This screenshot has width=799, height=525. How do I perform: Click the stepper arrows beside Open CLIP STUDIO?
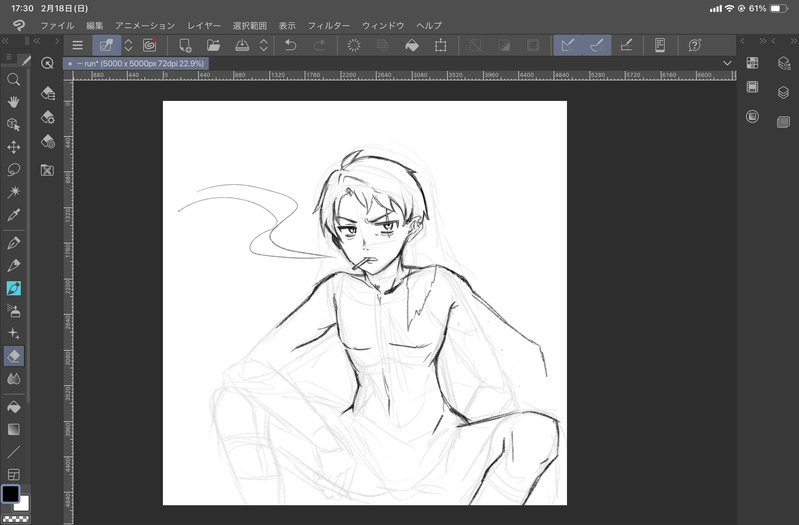128,45
